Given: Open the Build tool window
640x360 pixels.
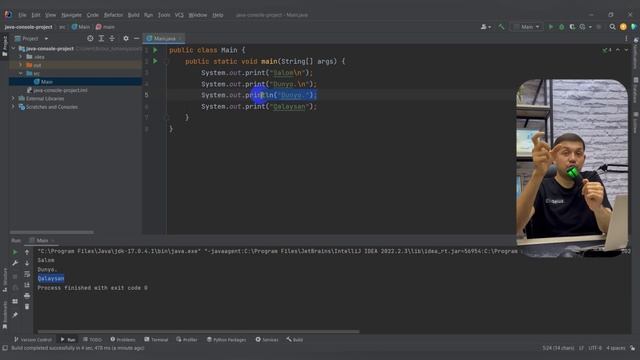Looking at the screenshot, I should pos(295,340).
